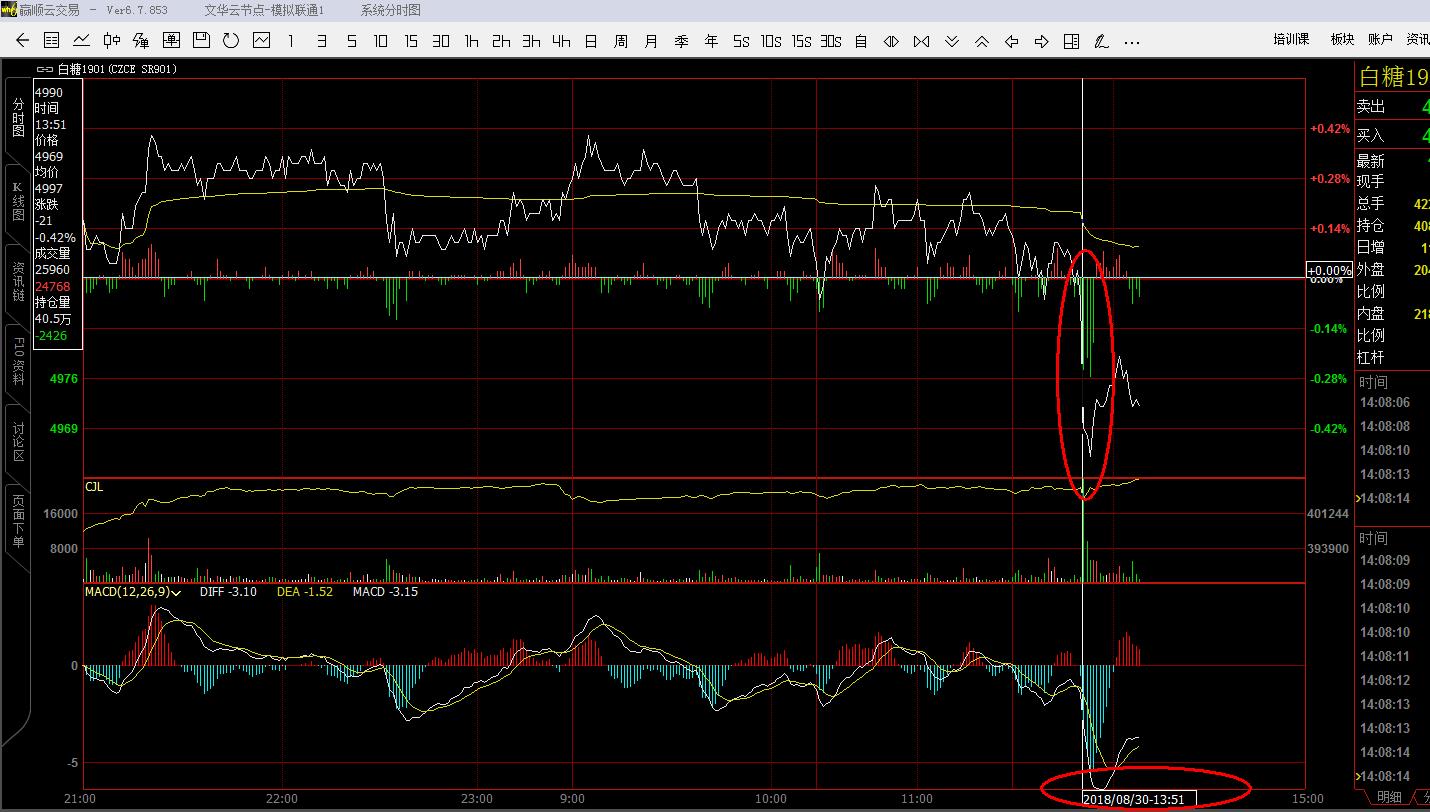Switch to the K线图 side tab
This screenshot has width=1430, height=812.
click(x=17, y=201)
